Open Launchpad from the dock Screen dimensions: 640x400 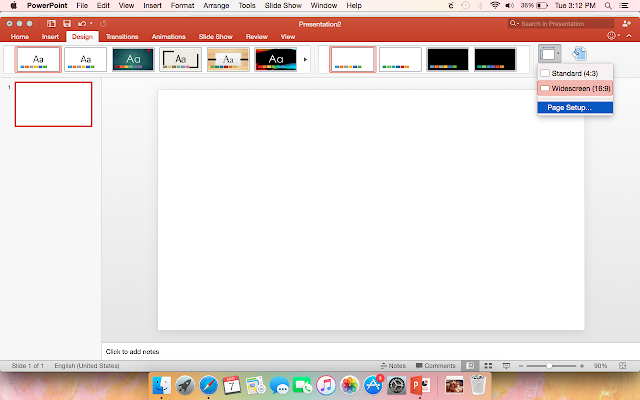point(185,385)
